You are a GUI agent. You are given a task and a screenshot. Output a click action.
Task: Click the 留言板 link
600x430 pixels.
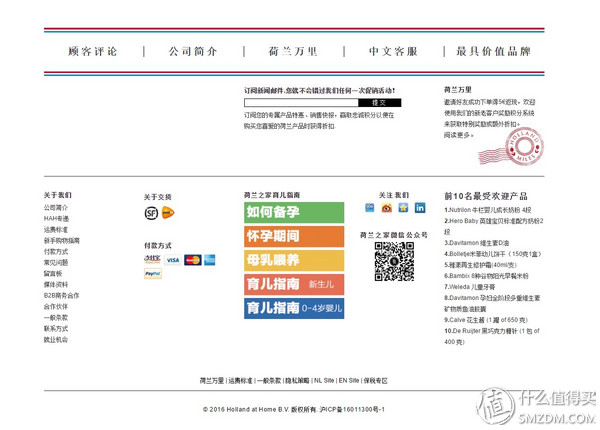tap(53, 274)
